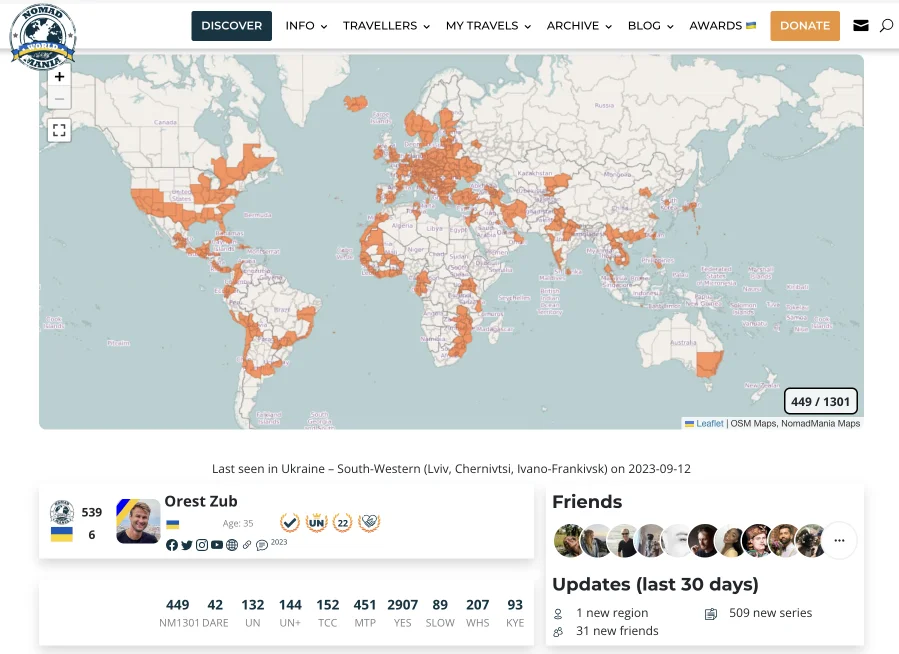Open Orest Zub's Facebook profile icon
899x654 pixels.
tap(172, 545)
